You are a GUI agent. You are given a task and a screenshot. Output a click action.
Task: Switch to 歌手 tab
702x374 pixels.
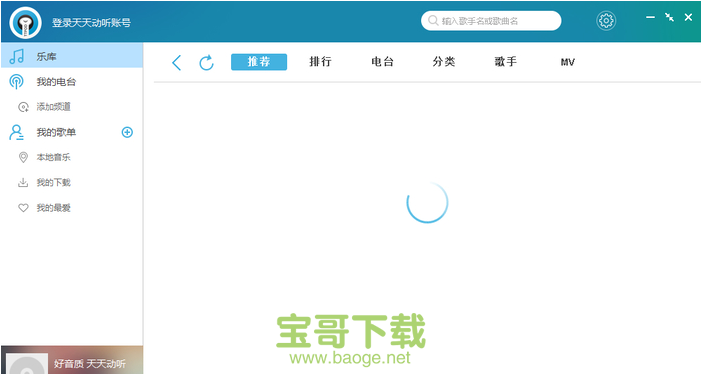(506, 62)
